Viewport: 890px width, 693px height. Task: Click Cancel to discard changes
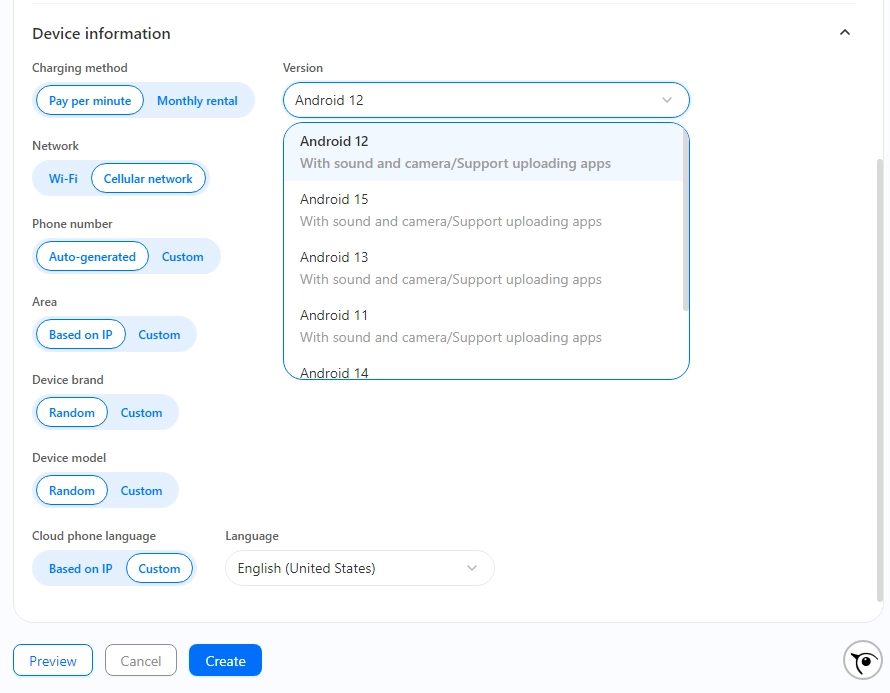coord(140,660)
